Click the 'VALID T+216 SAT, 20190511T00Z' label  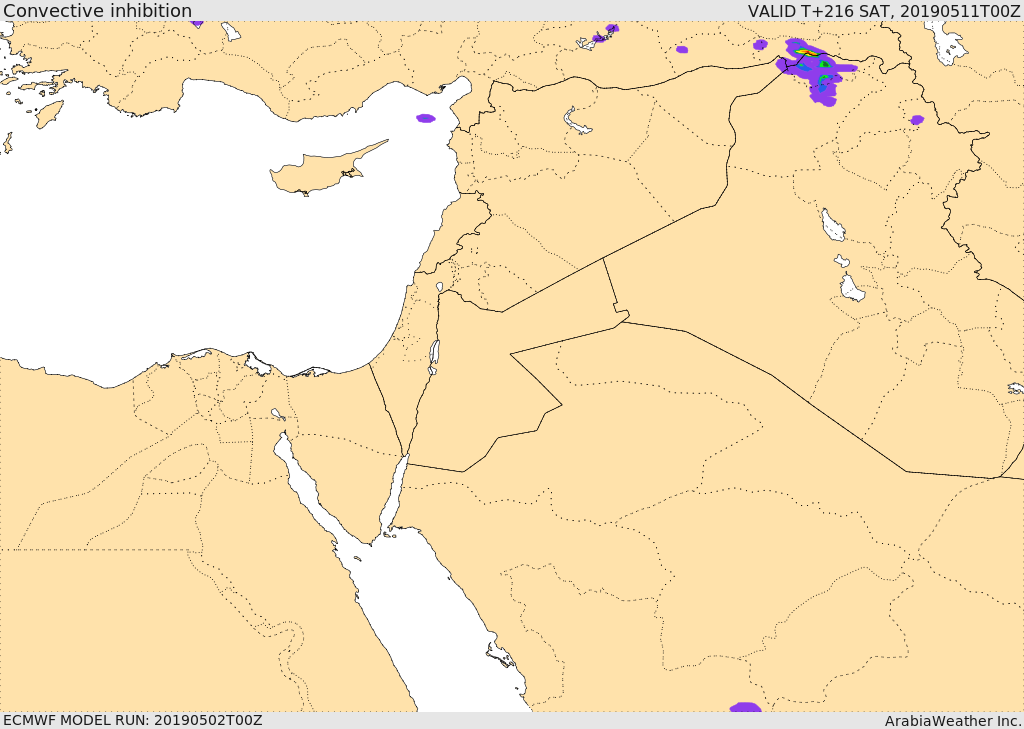(x=885, y=11)
